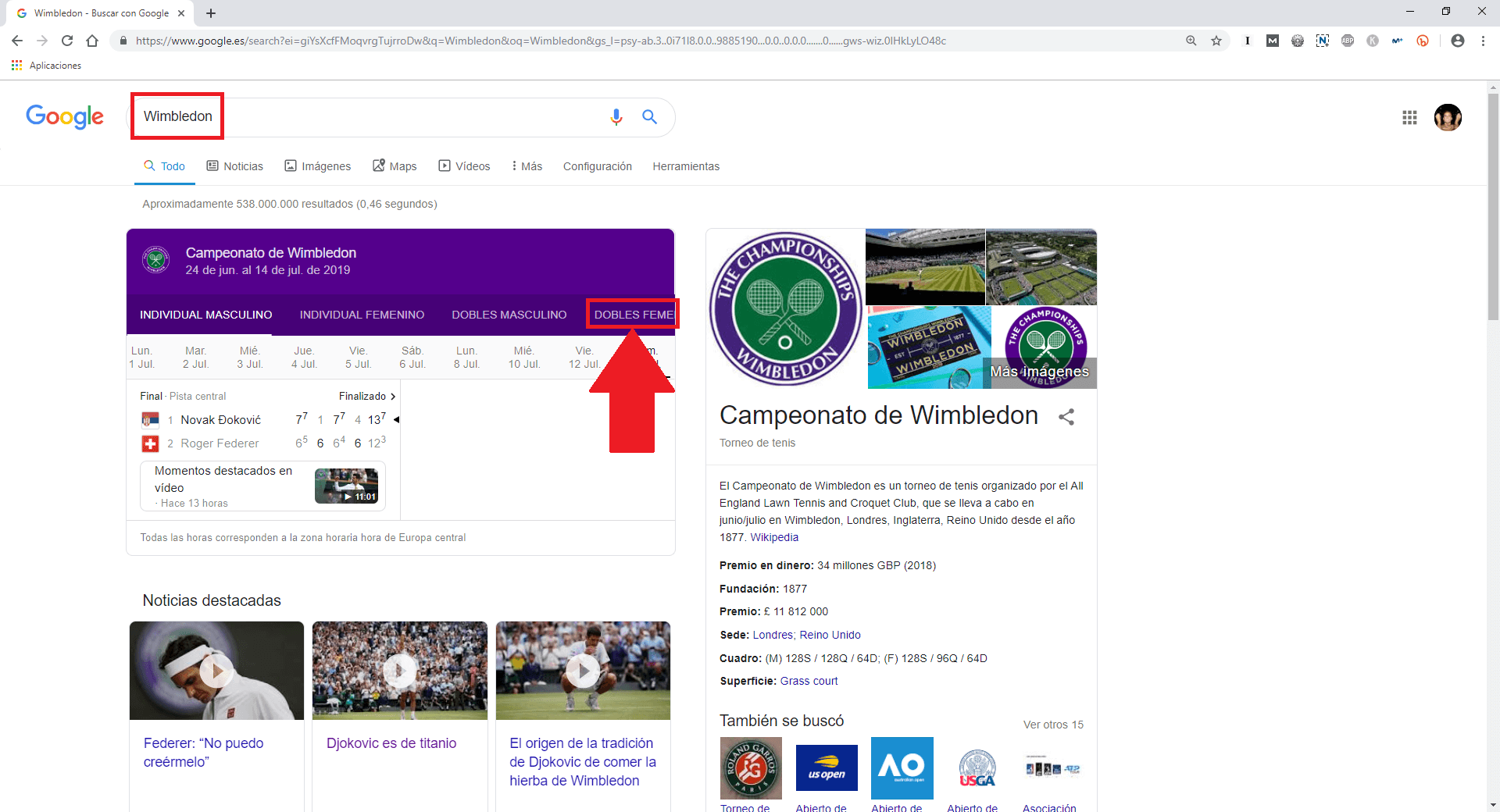Open the Londres location link
1500x812 pixels.
pyautogui.click(x=773, y=635)
